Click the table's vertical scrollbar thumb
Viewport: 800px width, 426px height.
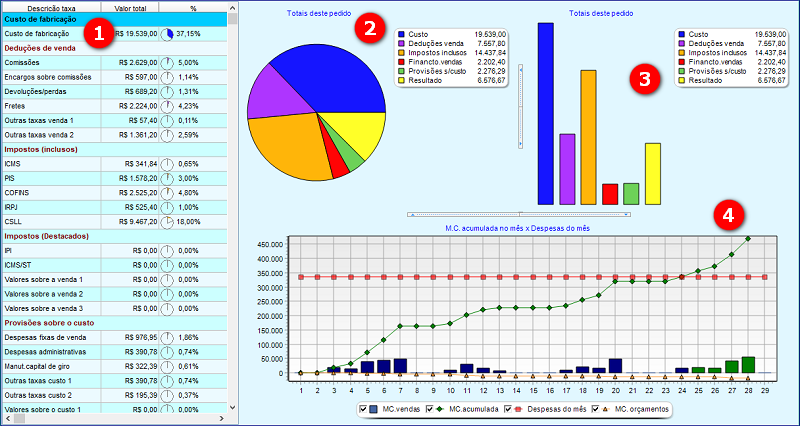tap(233, 19)
